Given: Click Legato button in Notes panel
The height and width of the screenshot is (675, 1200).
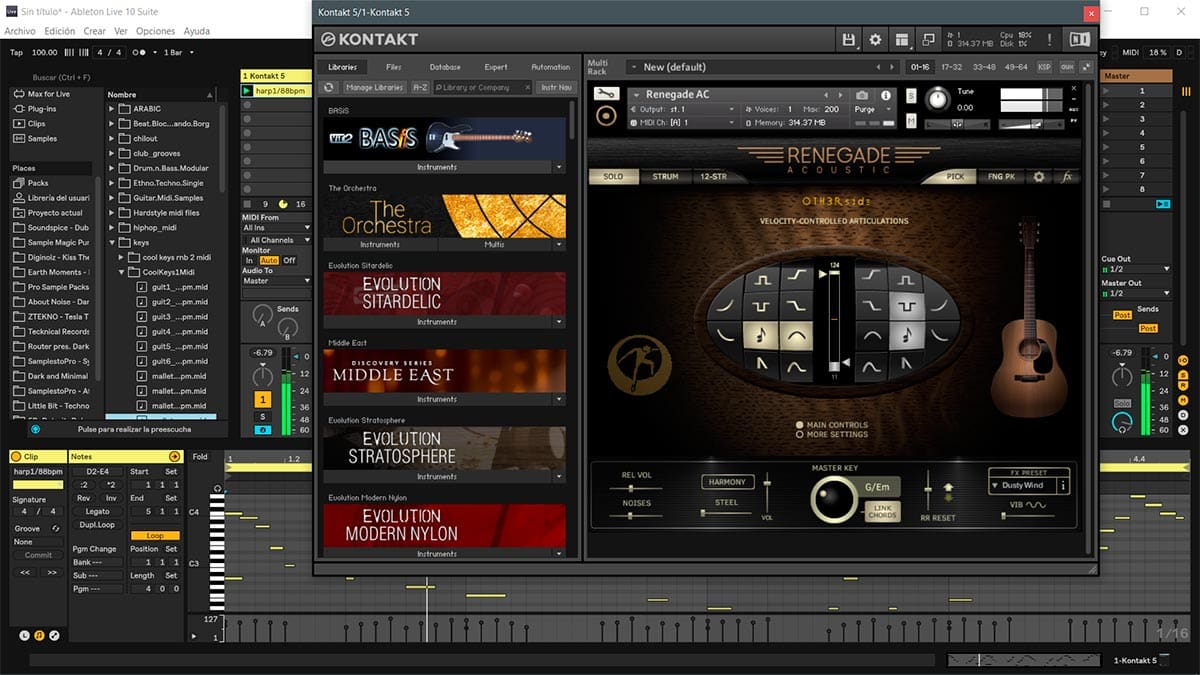Looking at the screenshot, I should tap(97, 511).
